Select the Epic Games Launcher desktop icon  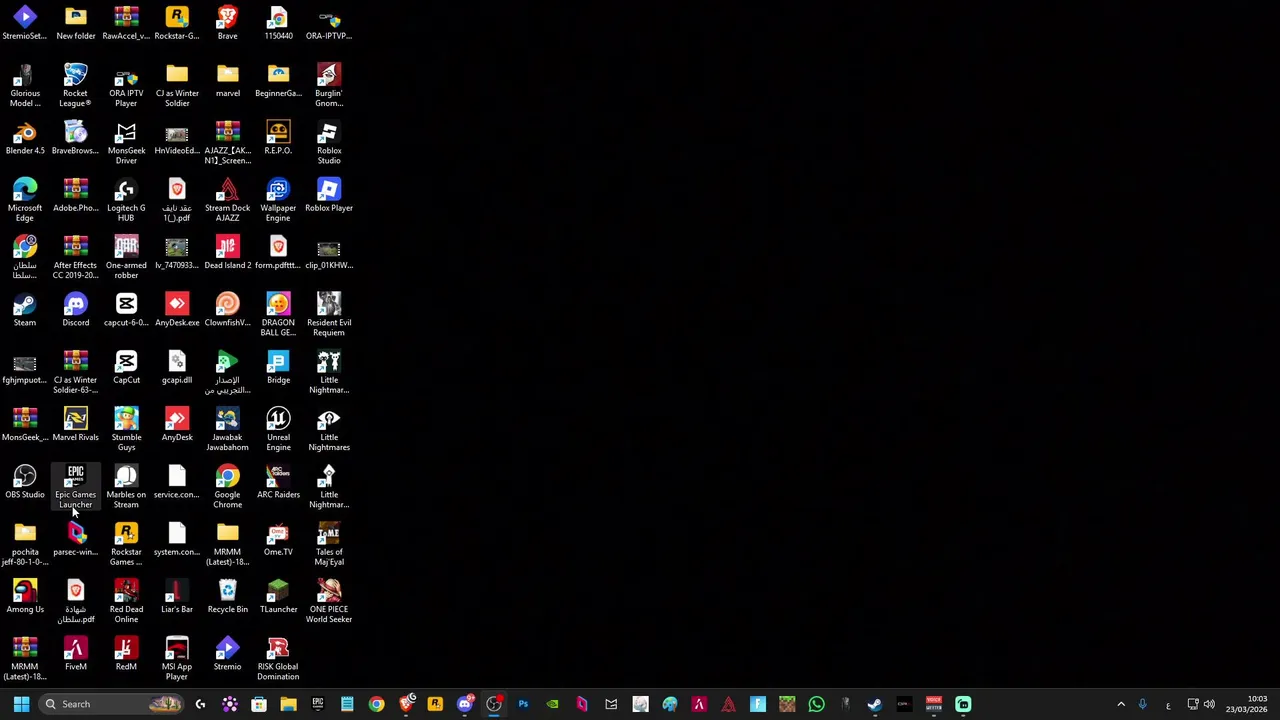point(75,486)
